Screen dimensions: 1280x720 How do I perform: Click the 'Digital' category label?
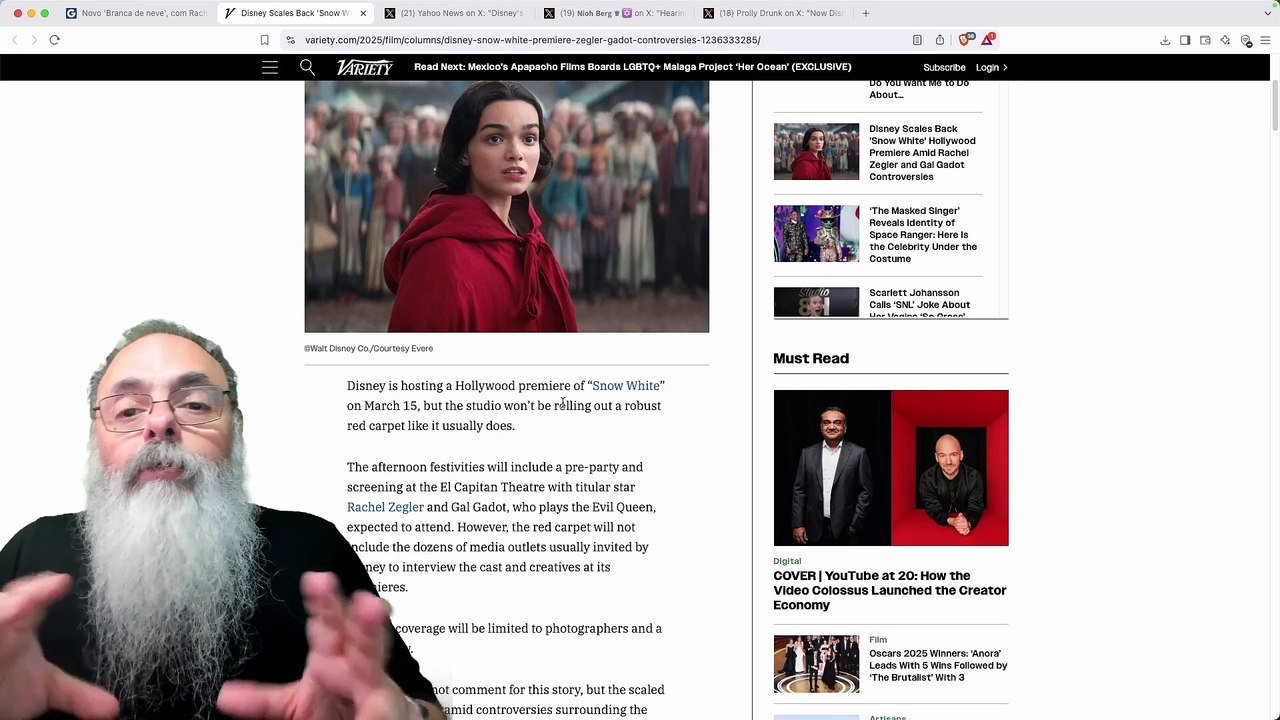pyautogui.click(x=787, y=561)
